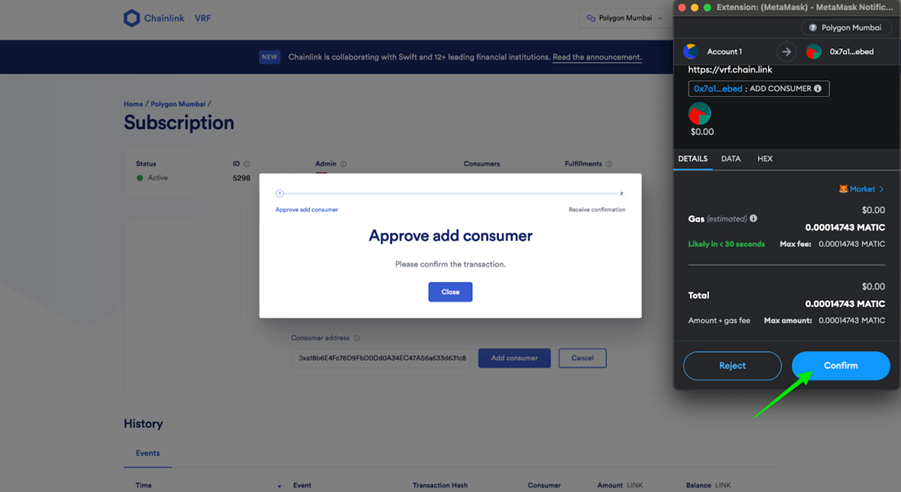Click the Consumer address info icon

click(356, 338)
